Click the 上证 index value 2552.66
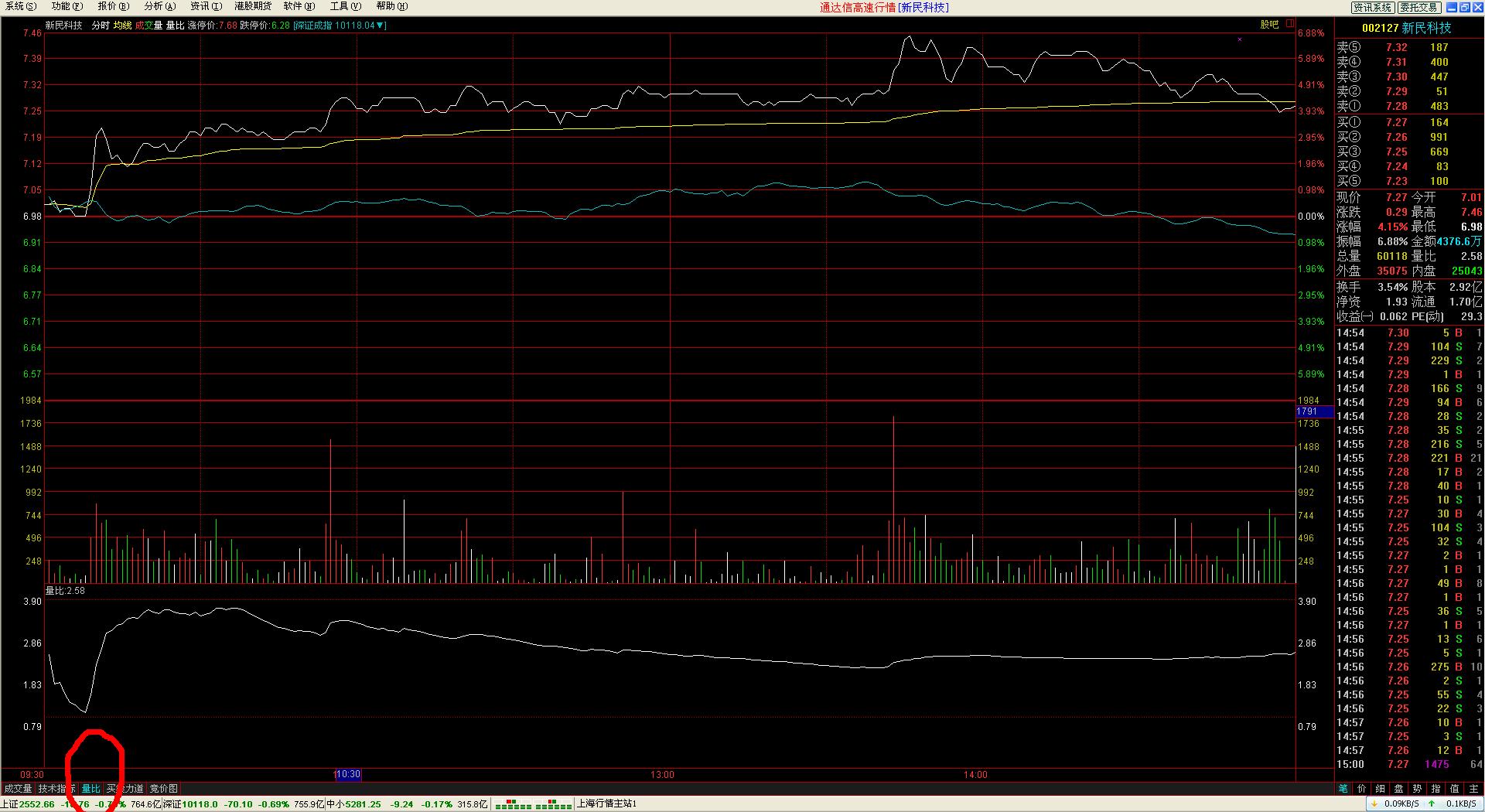This screenshot has width=1485, height=812. point(37,804)
